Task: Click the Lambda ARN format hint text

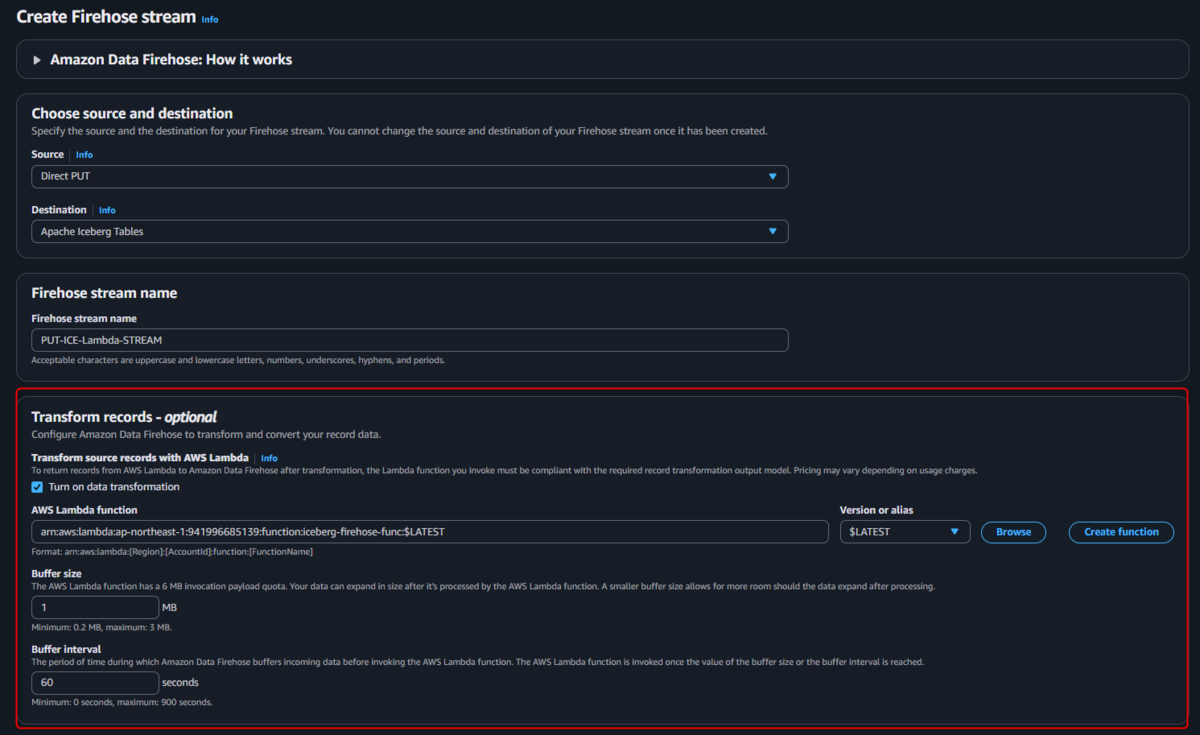Action: click(172, 551)
